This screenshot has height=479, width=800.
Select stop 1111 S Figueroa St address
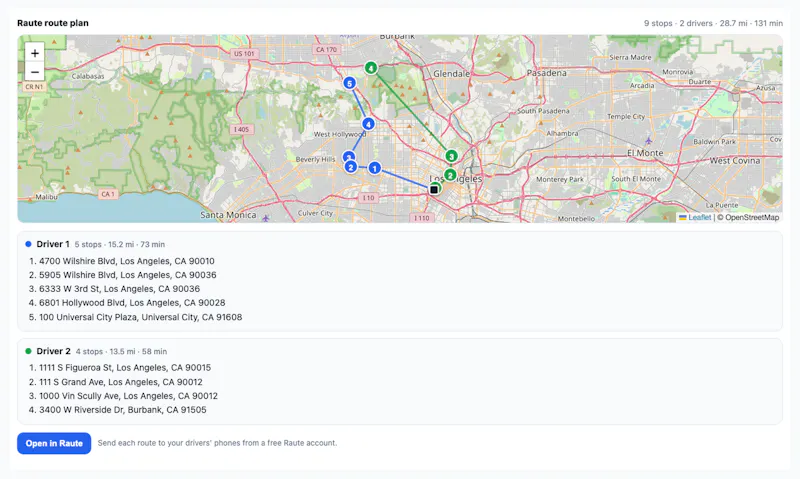[x=125, y=368]
